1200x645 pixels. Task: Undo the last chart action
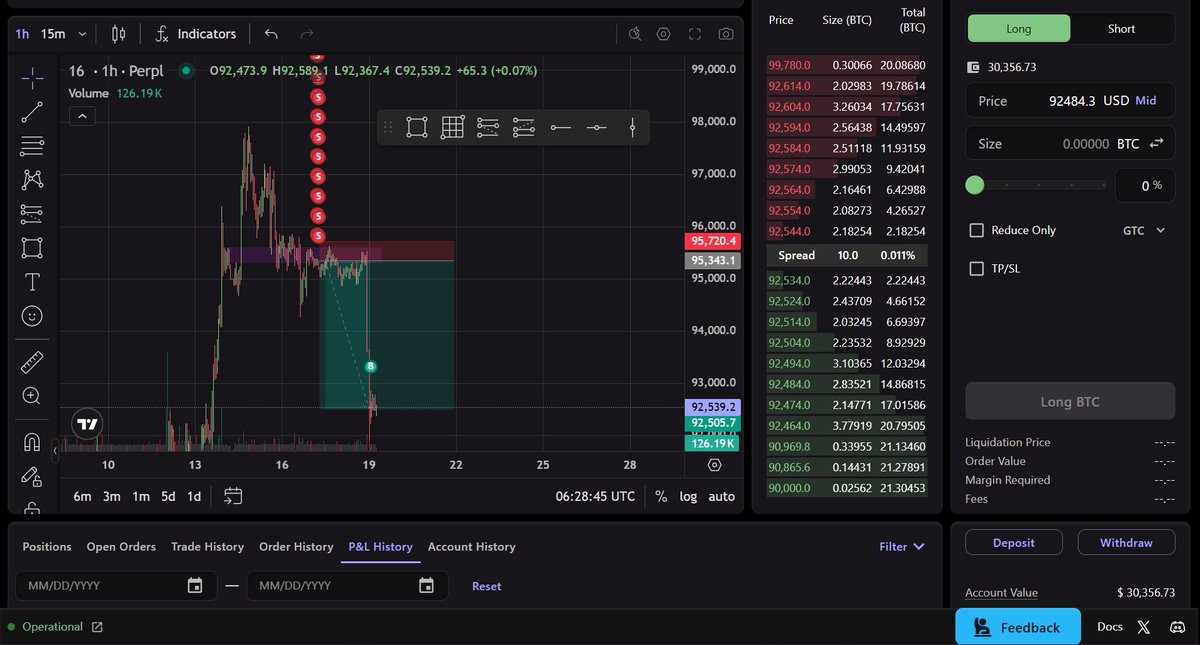(x=271, y=34)
